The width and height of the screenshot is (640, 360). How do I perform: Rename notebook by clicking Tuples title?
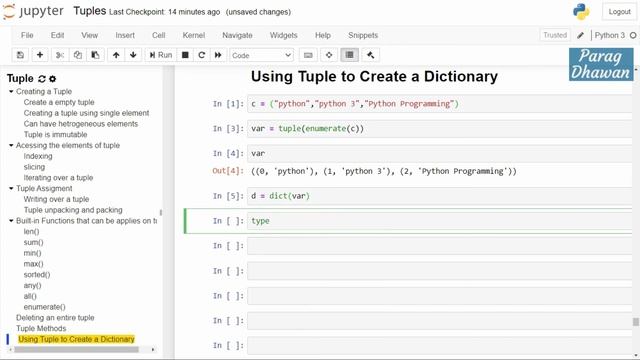click(90, 11)
